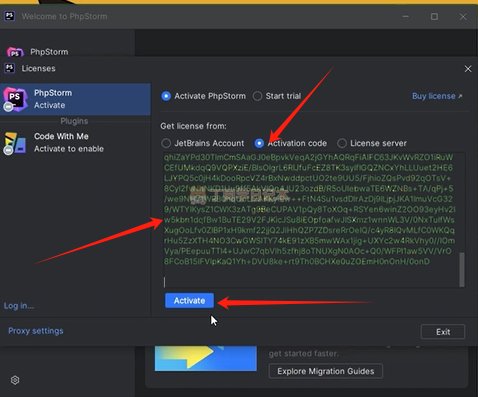Click the PhpStorm icon in the Licenses list
The height and width of the screenshot is (397, 478).
[15, 99]
